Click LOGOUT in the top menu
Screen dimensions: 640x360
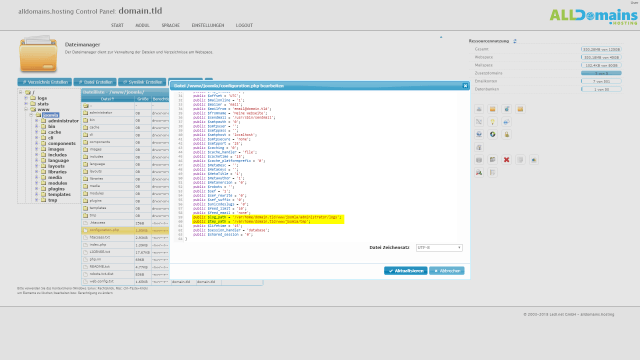244,25
